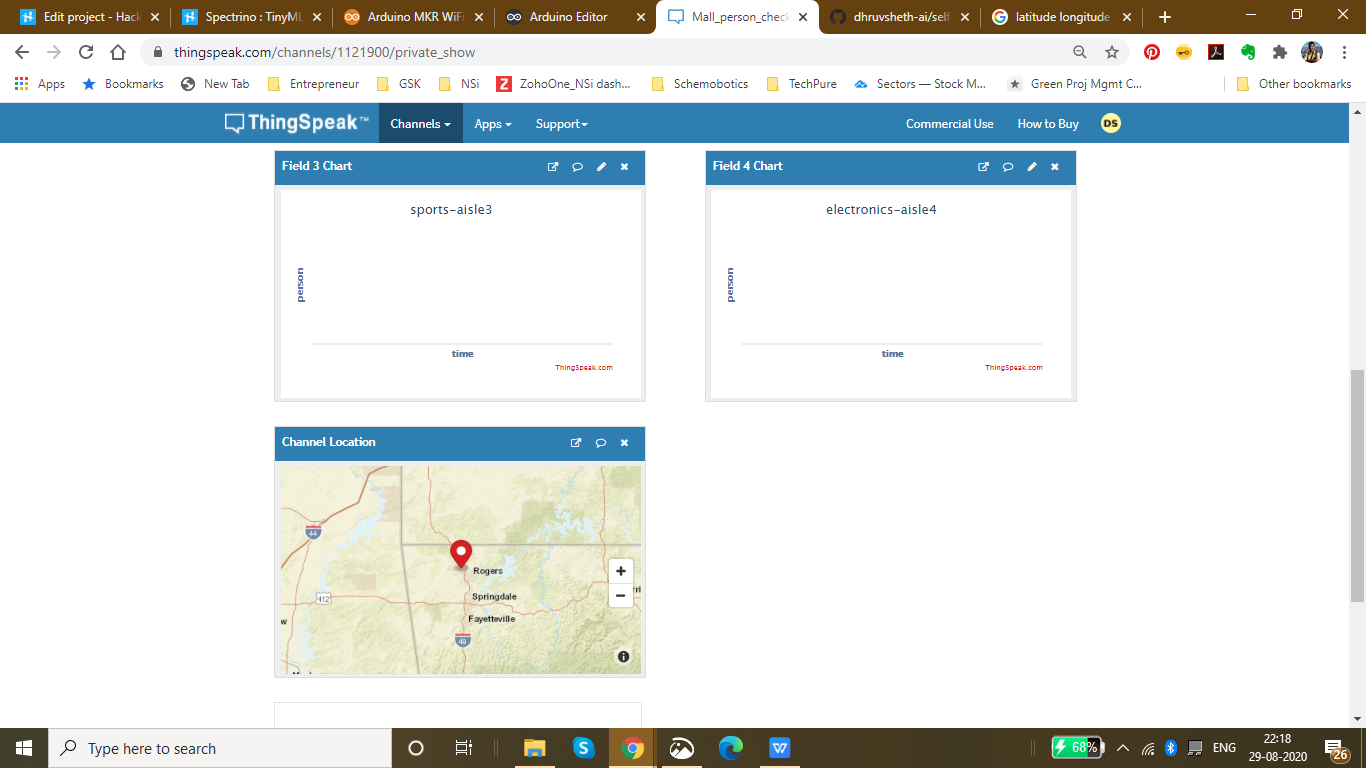Viewport: 1366px width, 768px height.
Task: Open the Field 4 Chart comment icon
Action: tap(1007, 167)
